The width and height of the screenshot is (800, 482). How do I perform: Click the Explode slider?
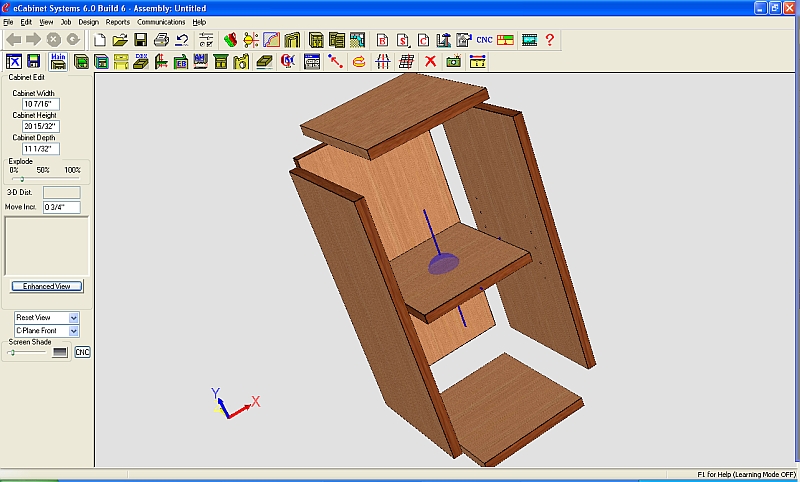coord(22,179)
